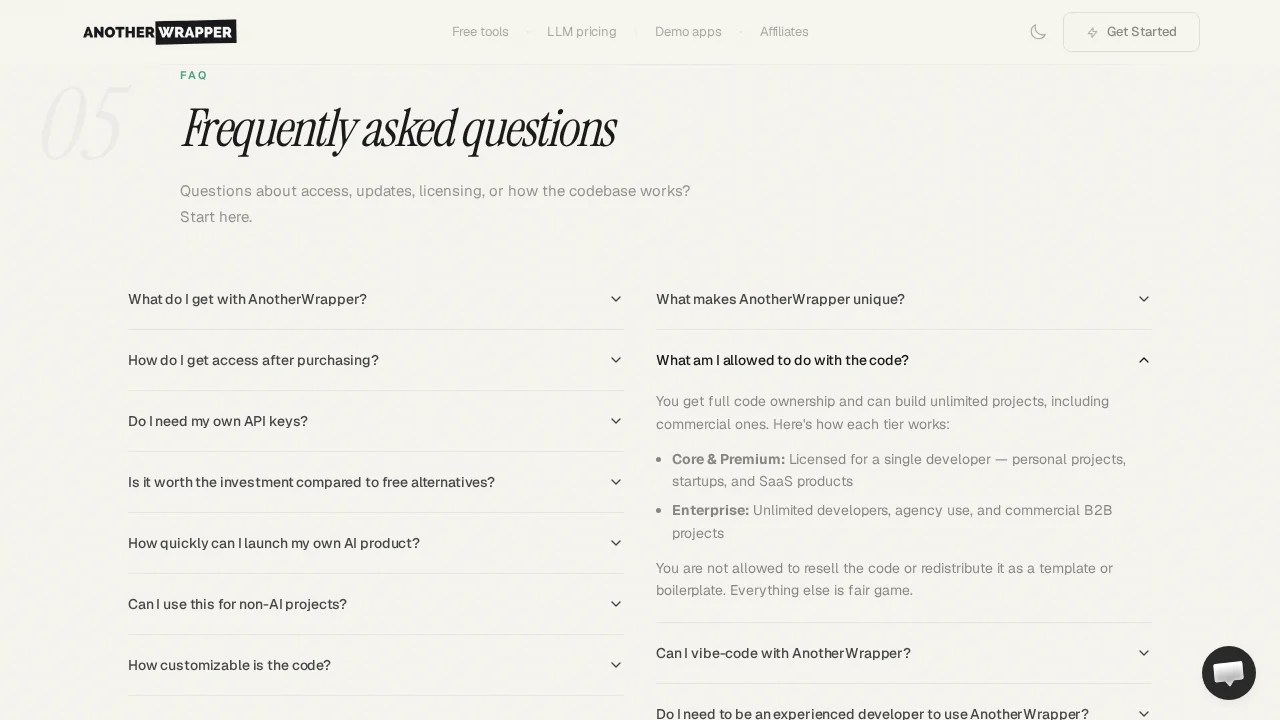Expand 'How customizable is the code?'
The height and width of the screenshot is (720, 1280).
pos(376,665)
